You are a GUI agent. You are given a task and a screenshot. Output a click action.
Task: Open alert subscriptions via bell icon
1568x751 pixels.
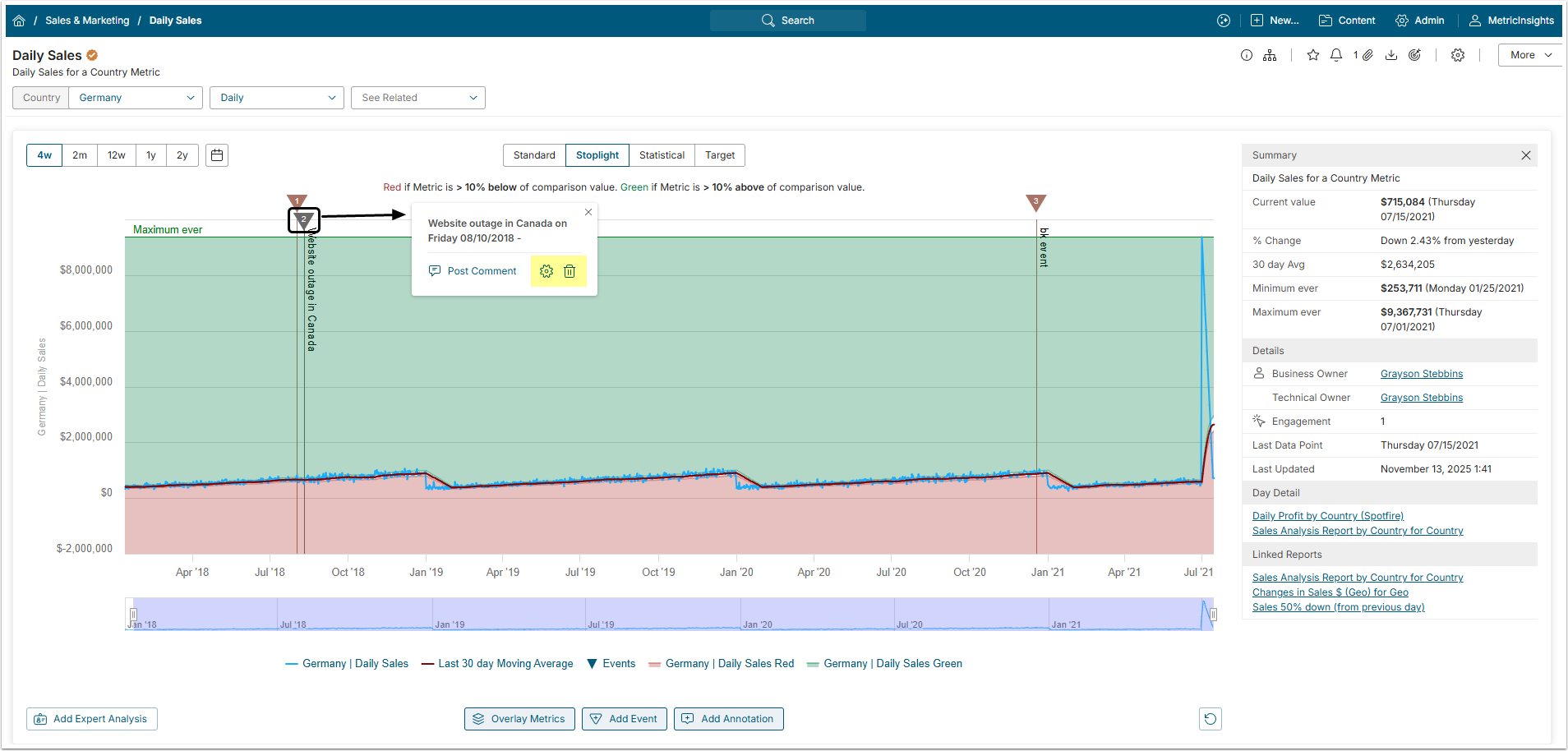[1336, 55]
